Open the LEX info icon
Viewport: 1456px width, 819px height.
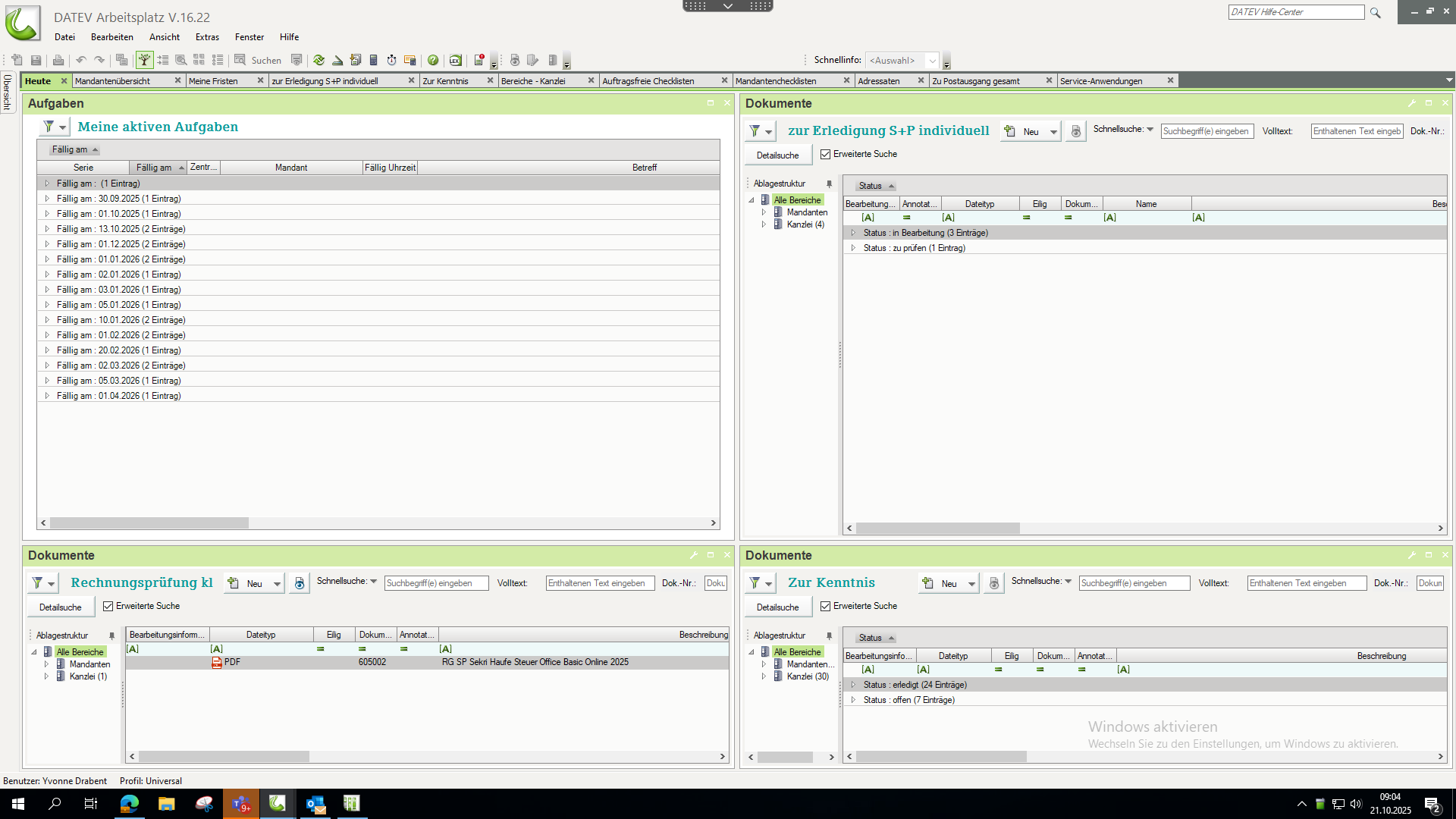point(455,60)
